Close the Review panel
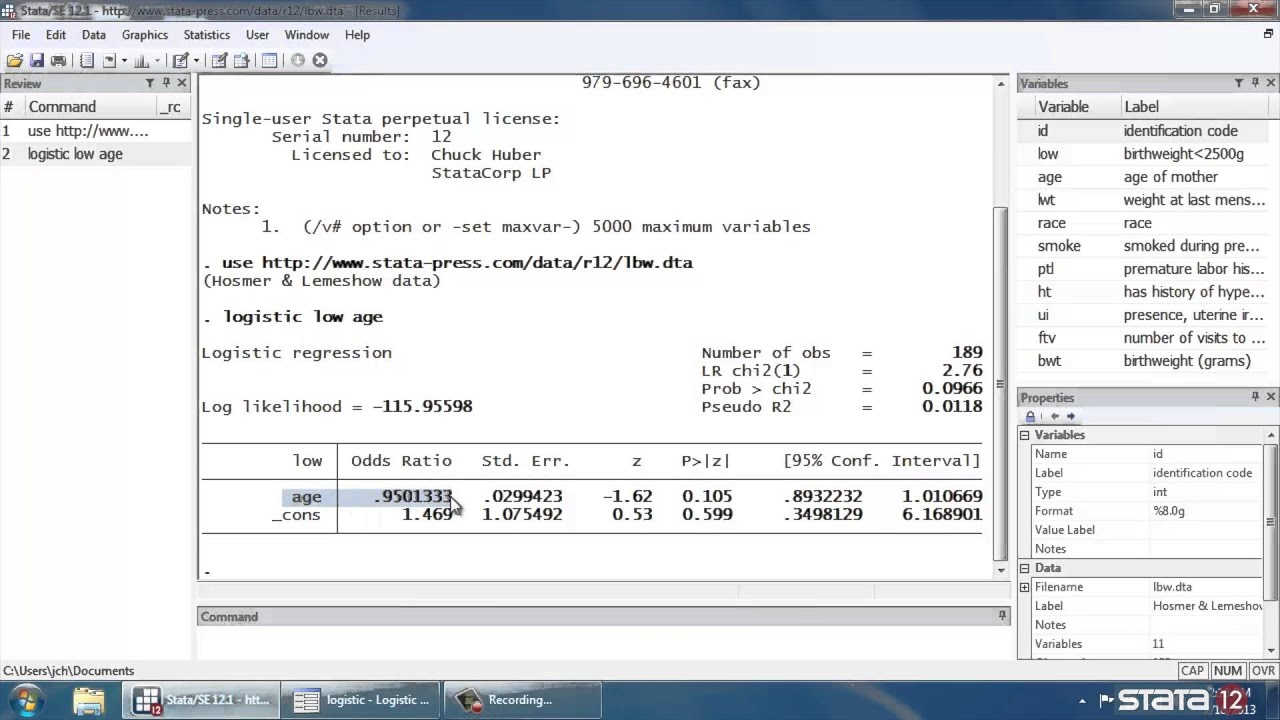Image resolution: width=1280 pixels, height=720 pixels. point(182,83)
